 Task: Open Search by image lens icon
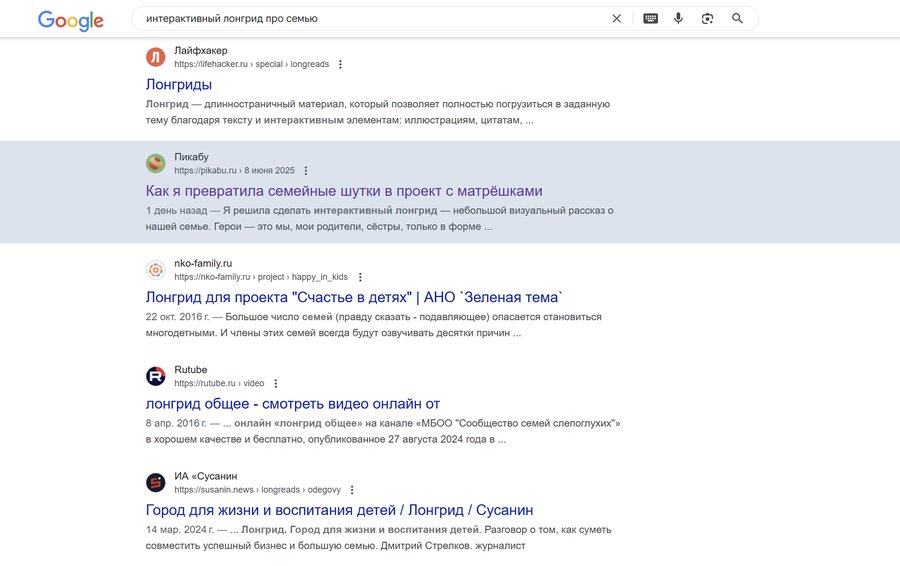click(707, 18)
